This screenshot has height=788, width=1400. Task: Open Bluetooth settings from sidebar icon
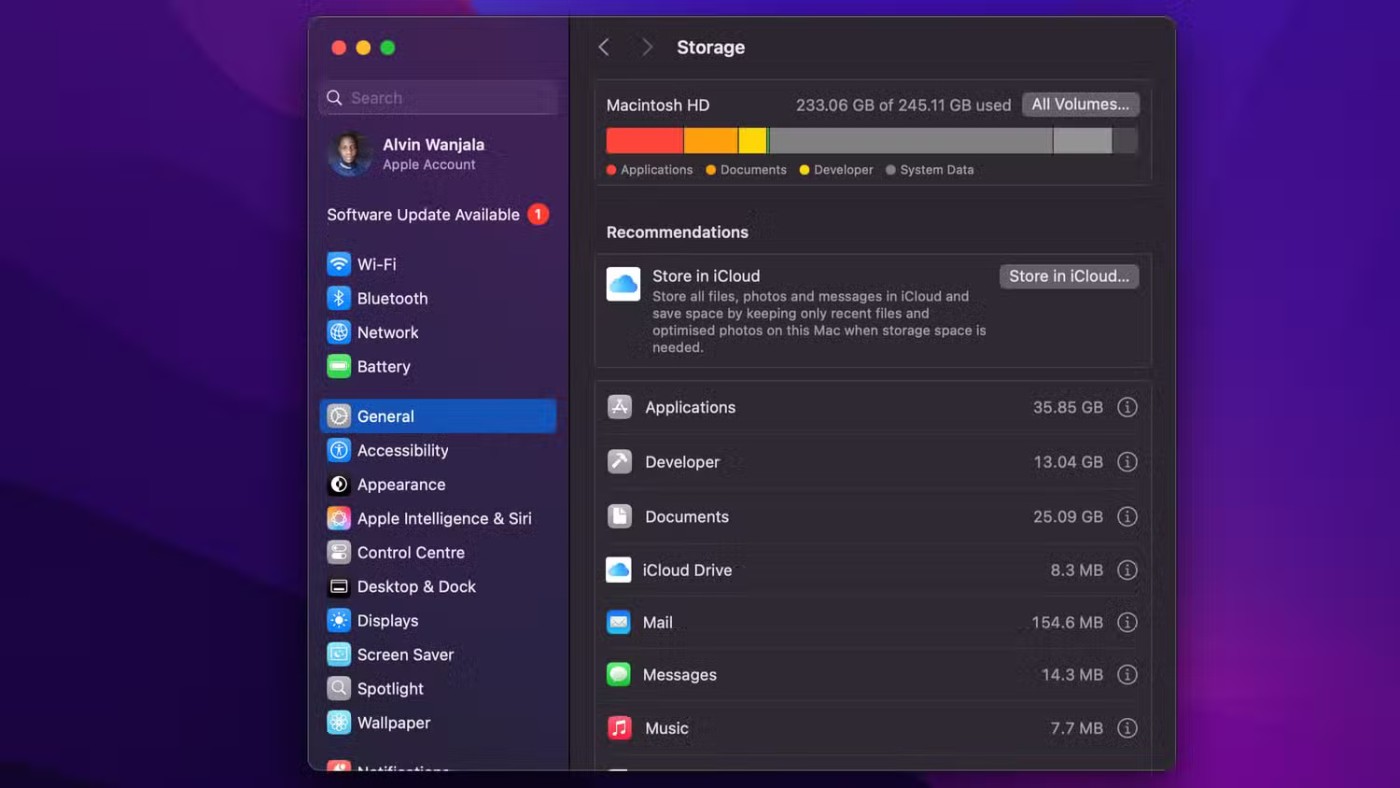(339, 298)
